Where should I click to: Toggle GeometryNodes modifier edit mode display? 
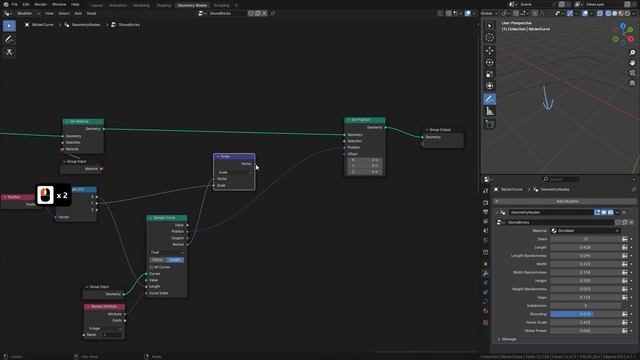(597, 212)
